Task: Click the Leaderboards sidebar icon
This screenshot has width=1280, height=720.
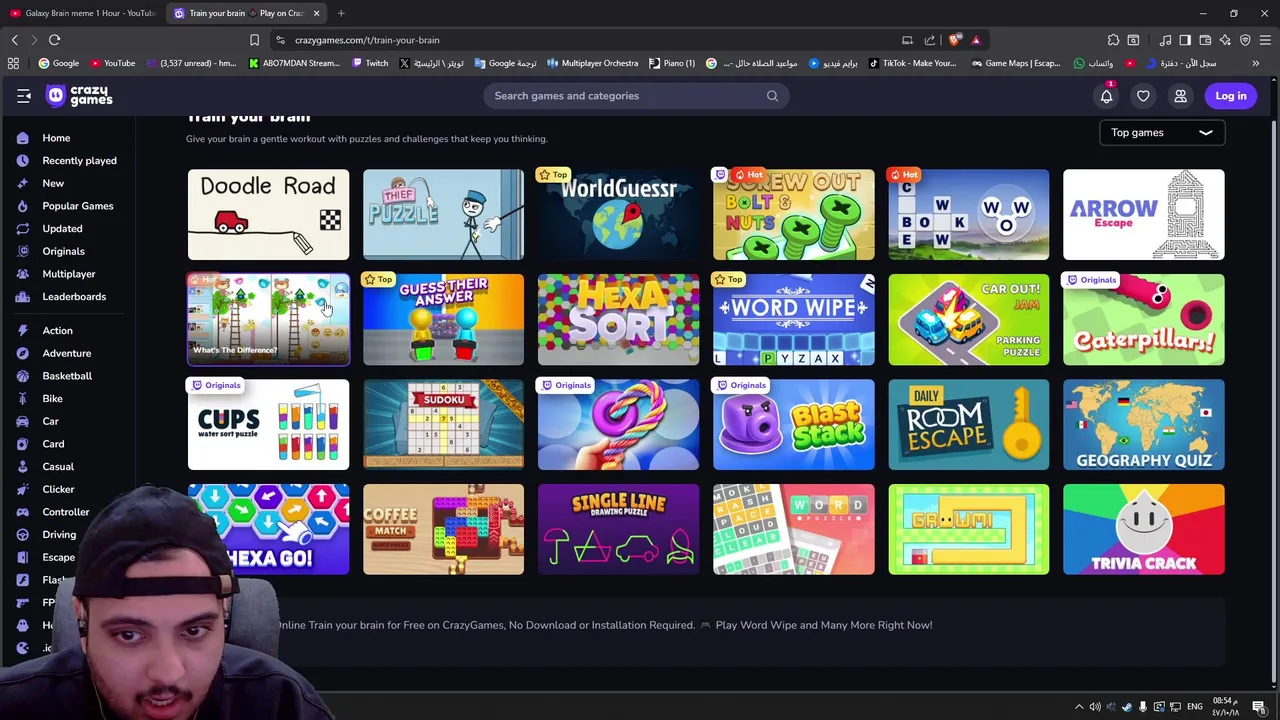Action: pyautogui.click(x=22, y=297)
